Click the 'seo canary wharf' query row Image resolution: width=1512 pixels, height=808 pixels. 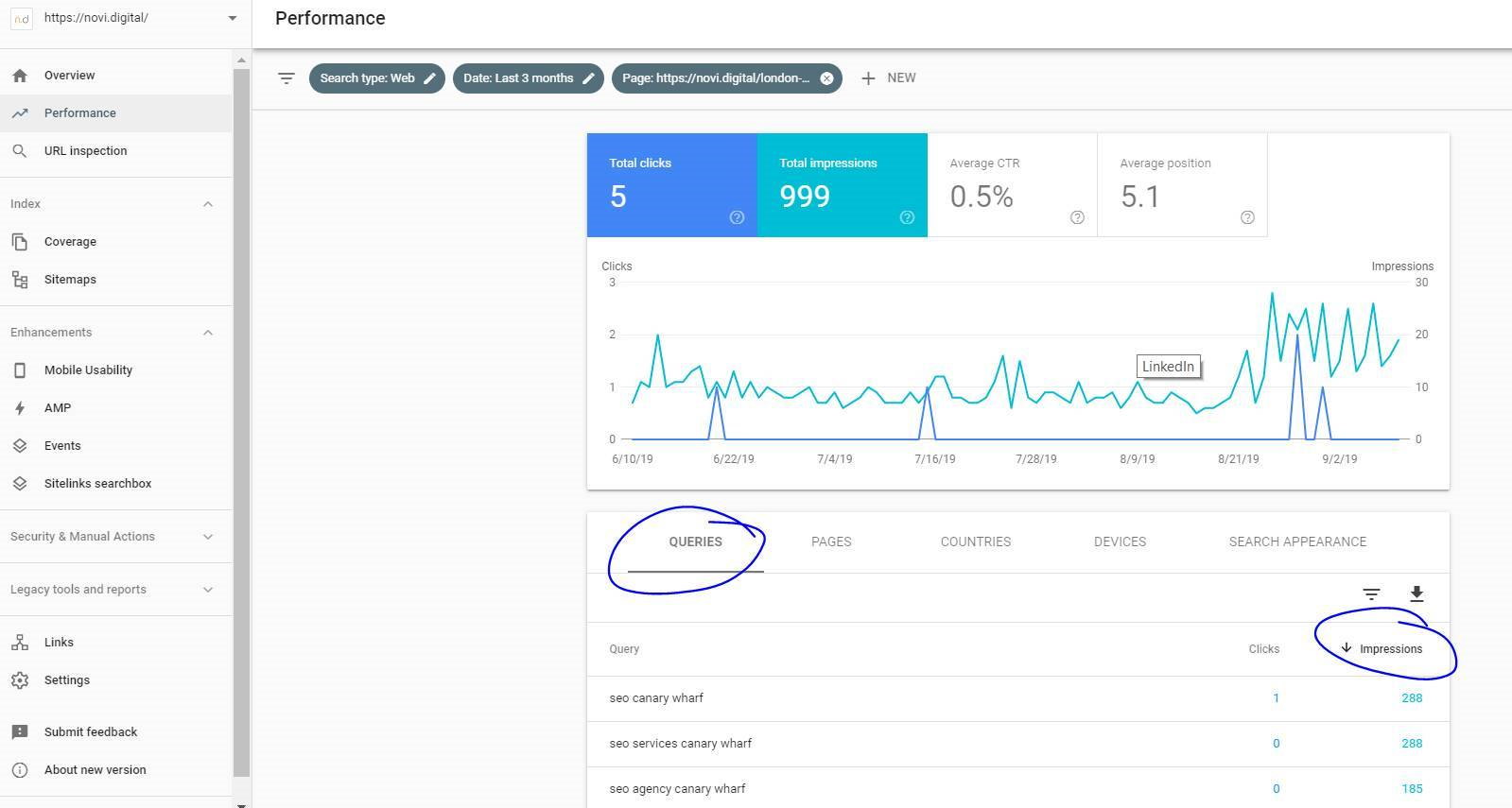coord(1017,698)
